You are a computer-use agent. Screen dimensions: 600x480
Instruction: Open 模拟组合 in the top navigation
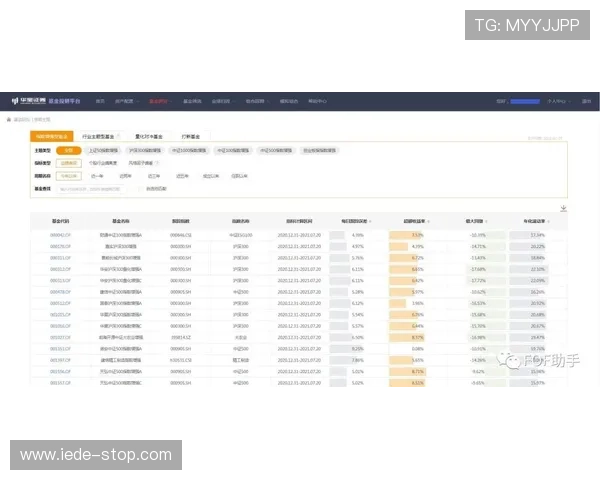pos(289,101)
